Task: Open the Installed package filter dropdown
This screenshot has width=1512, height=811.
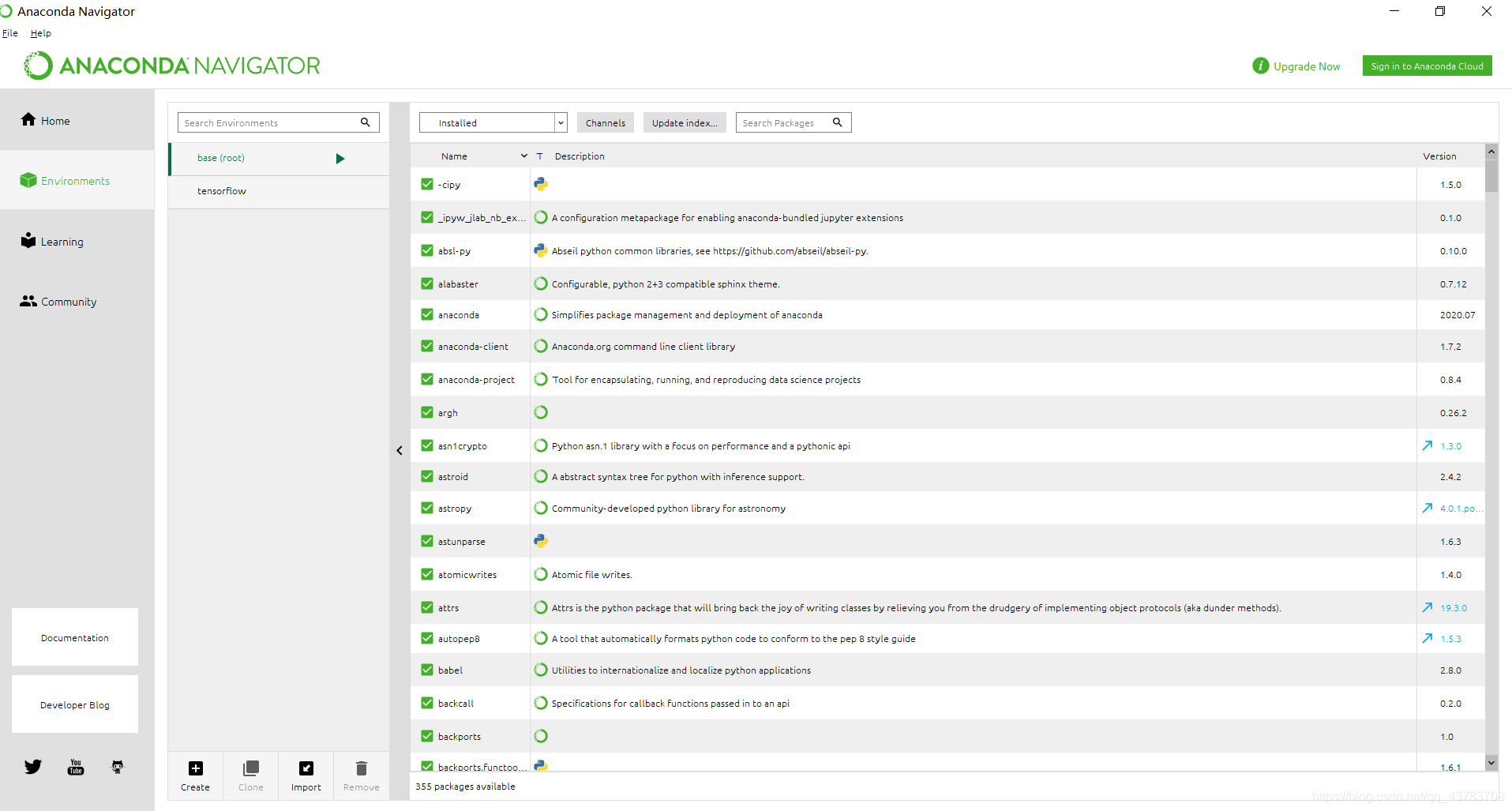Action: 493,122
